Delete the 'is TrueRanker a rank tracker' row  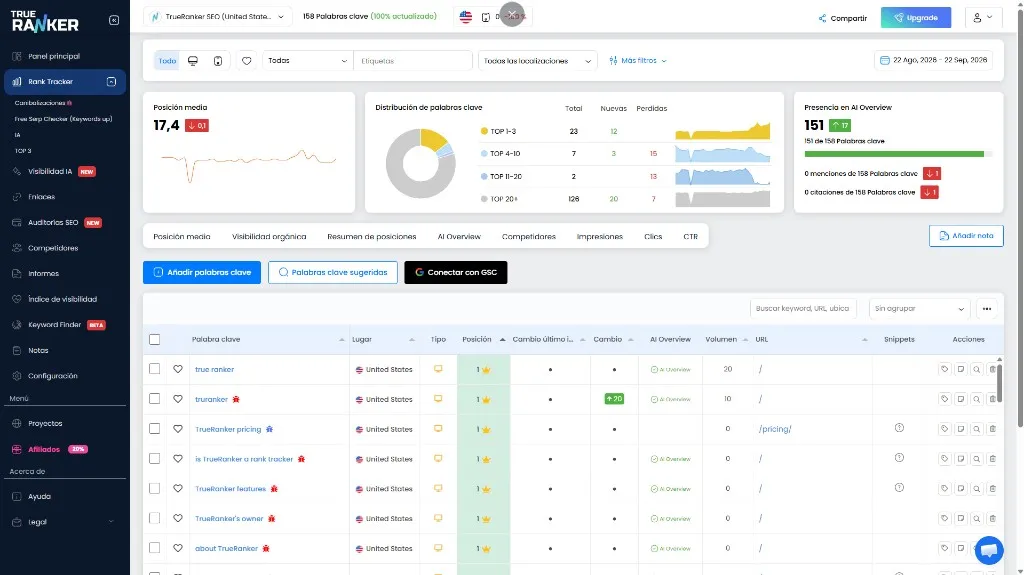click(x=992, y=459)
